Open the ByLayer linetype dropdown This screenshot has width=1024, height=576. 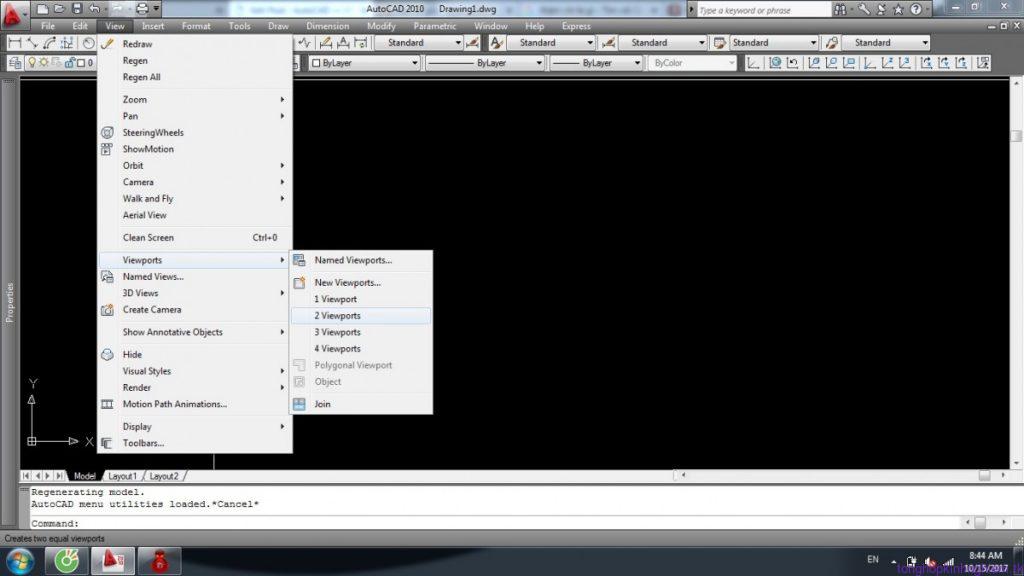(485, 62)
